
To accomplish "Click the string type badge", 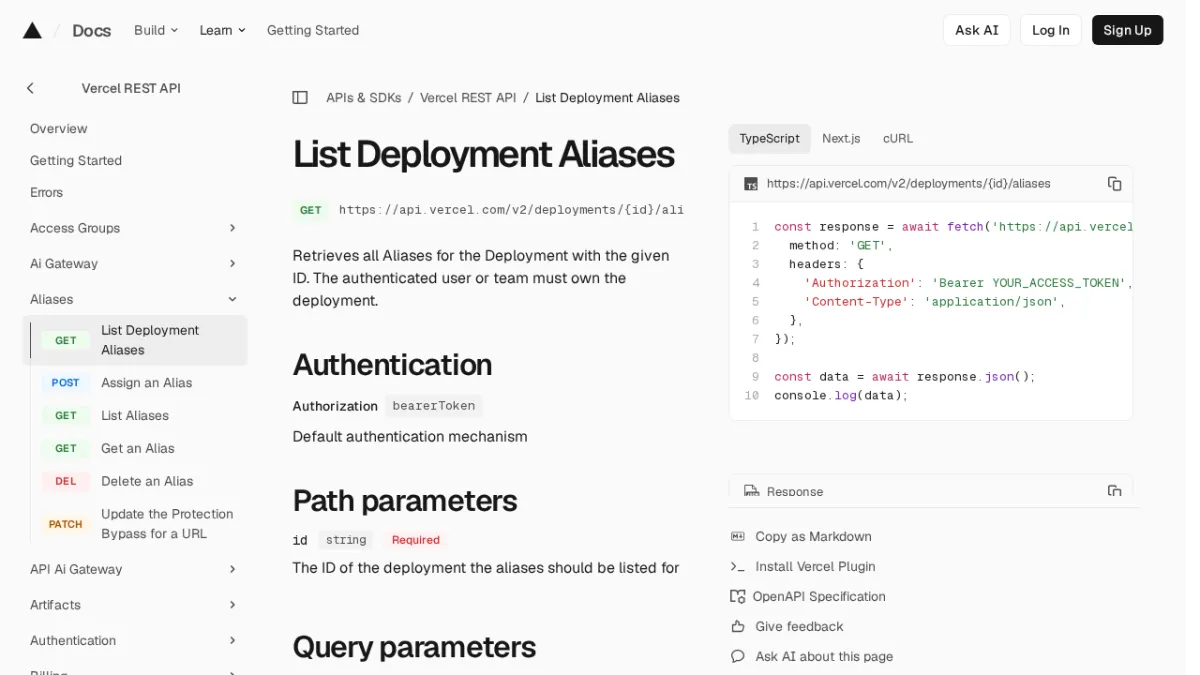I will pos(346,540).
